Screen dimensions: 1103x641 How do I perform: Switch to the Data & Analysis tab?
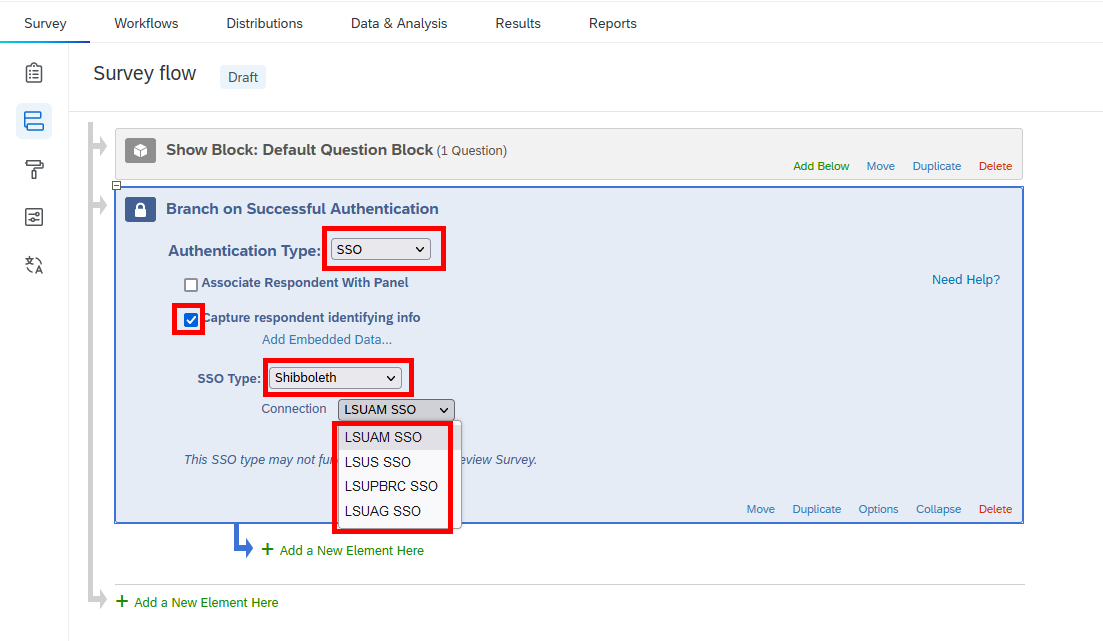[399, 23]
